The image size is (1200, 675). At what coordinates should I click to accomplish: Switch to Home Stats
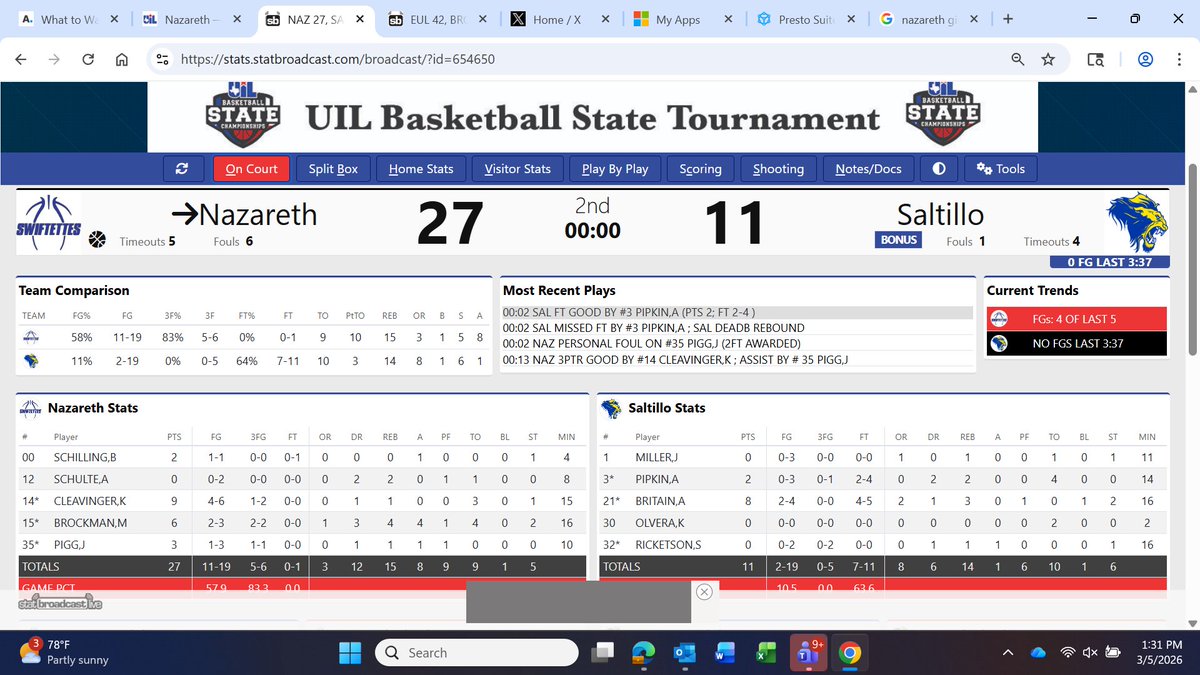(421, 169)
